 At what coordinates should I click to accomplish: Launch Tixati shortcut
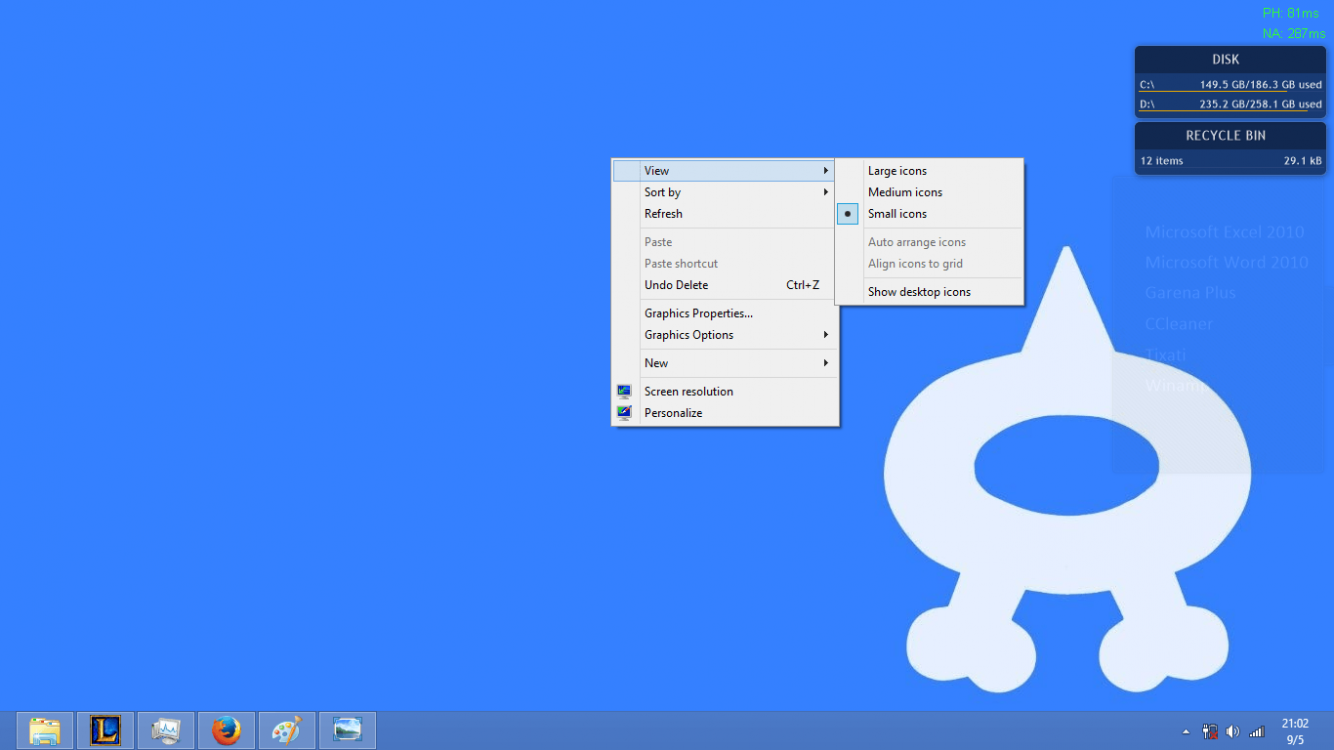1165,355
